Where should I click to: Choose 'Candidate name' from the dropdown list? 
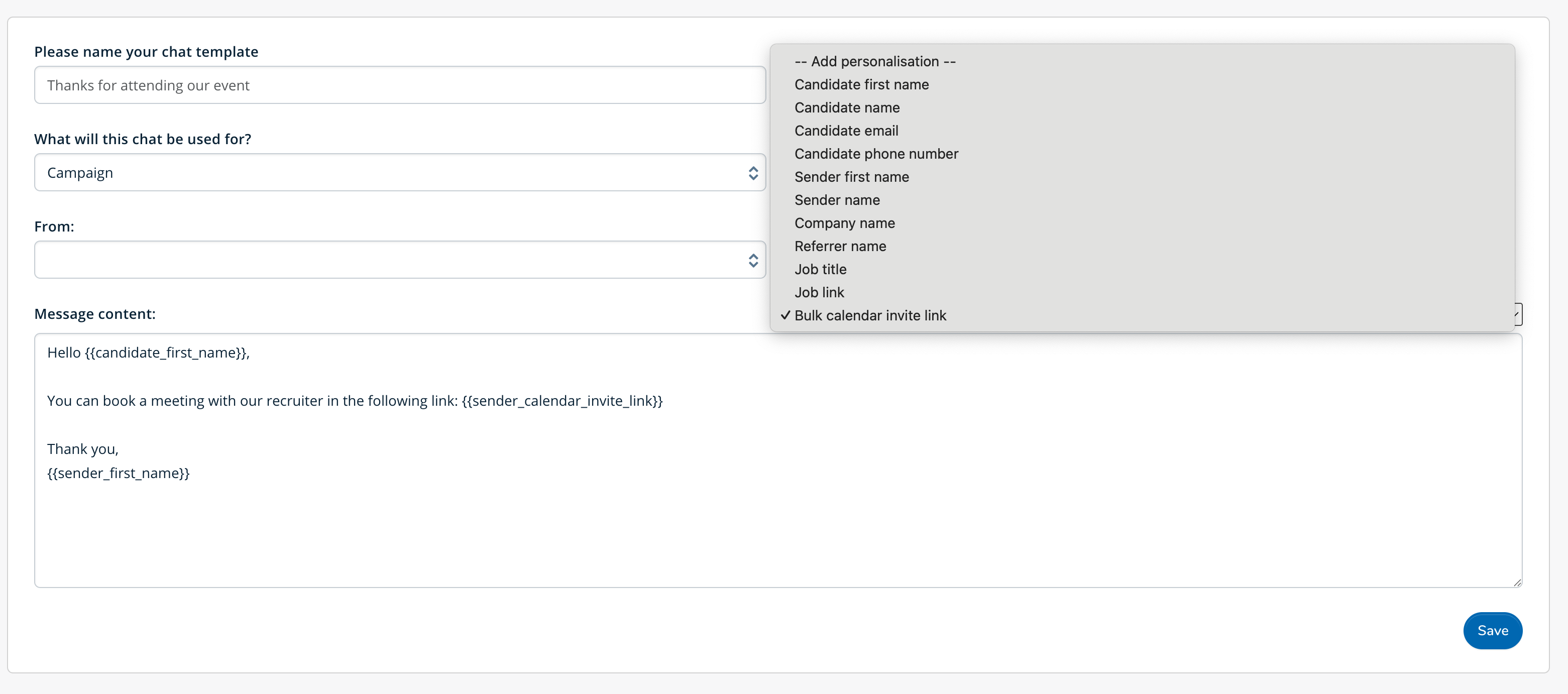click(847, 108)
